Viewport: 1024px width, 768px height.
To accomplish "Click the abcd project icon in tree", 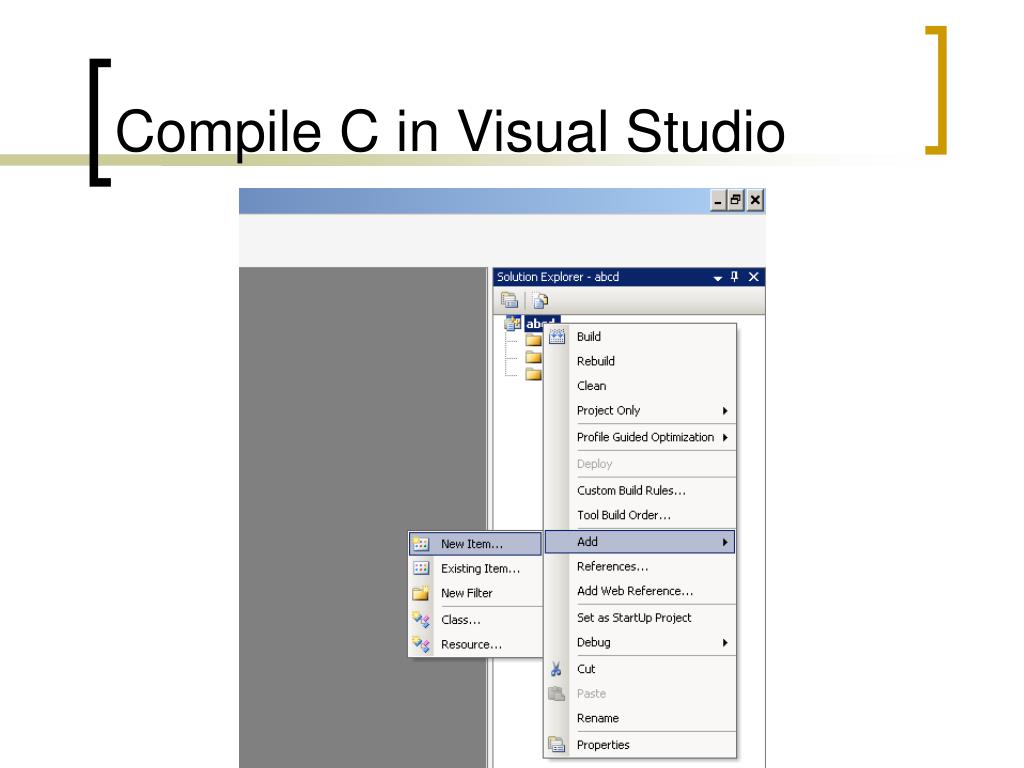I will [x=513, y=323].
